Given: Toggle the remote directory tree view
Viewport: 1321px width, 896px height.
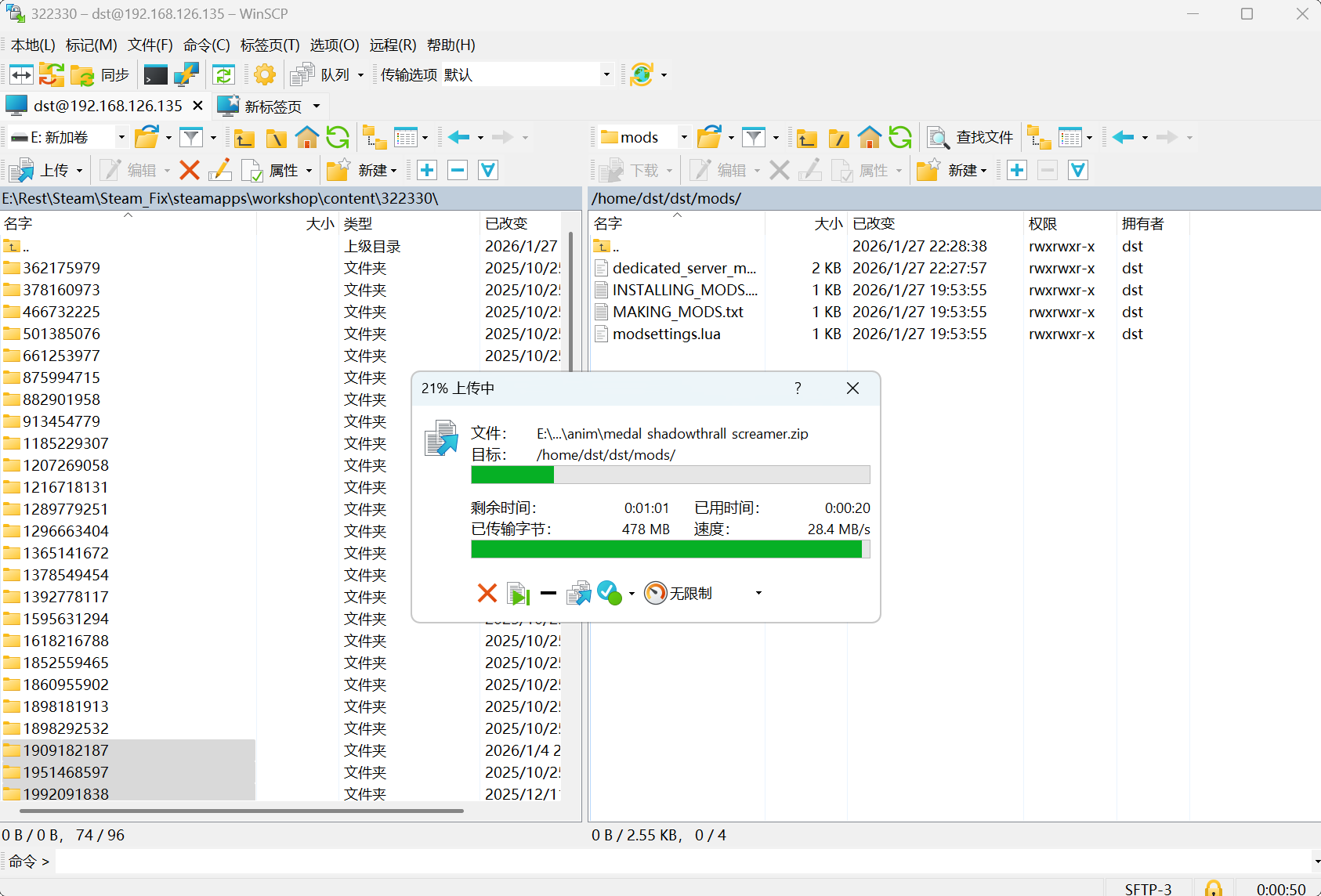Looking at the screenshot, I should click(x=1038, y=138).
